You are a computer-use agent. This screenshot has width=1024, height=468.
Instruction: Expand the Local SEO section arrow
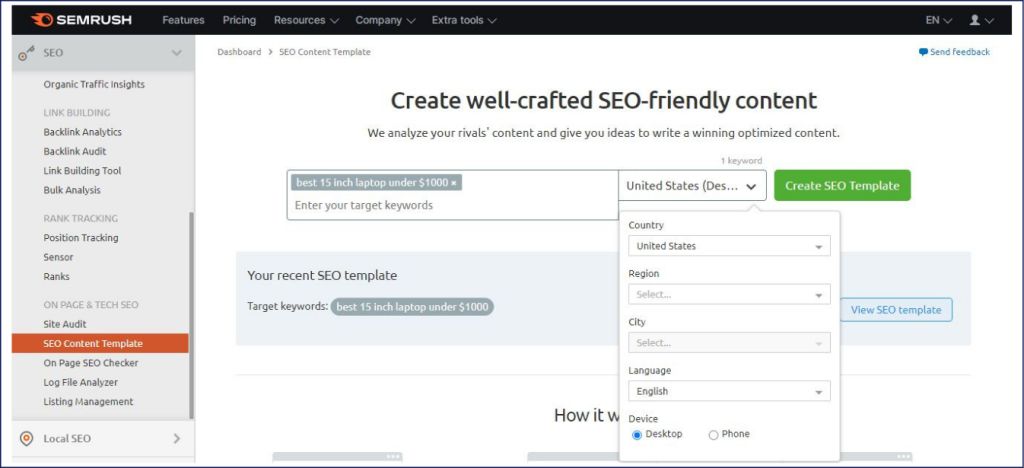176,439
